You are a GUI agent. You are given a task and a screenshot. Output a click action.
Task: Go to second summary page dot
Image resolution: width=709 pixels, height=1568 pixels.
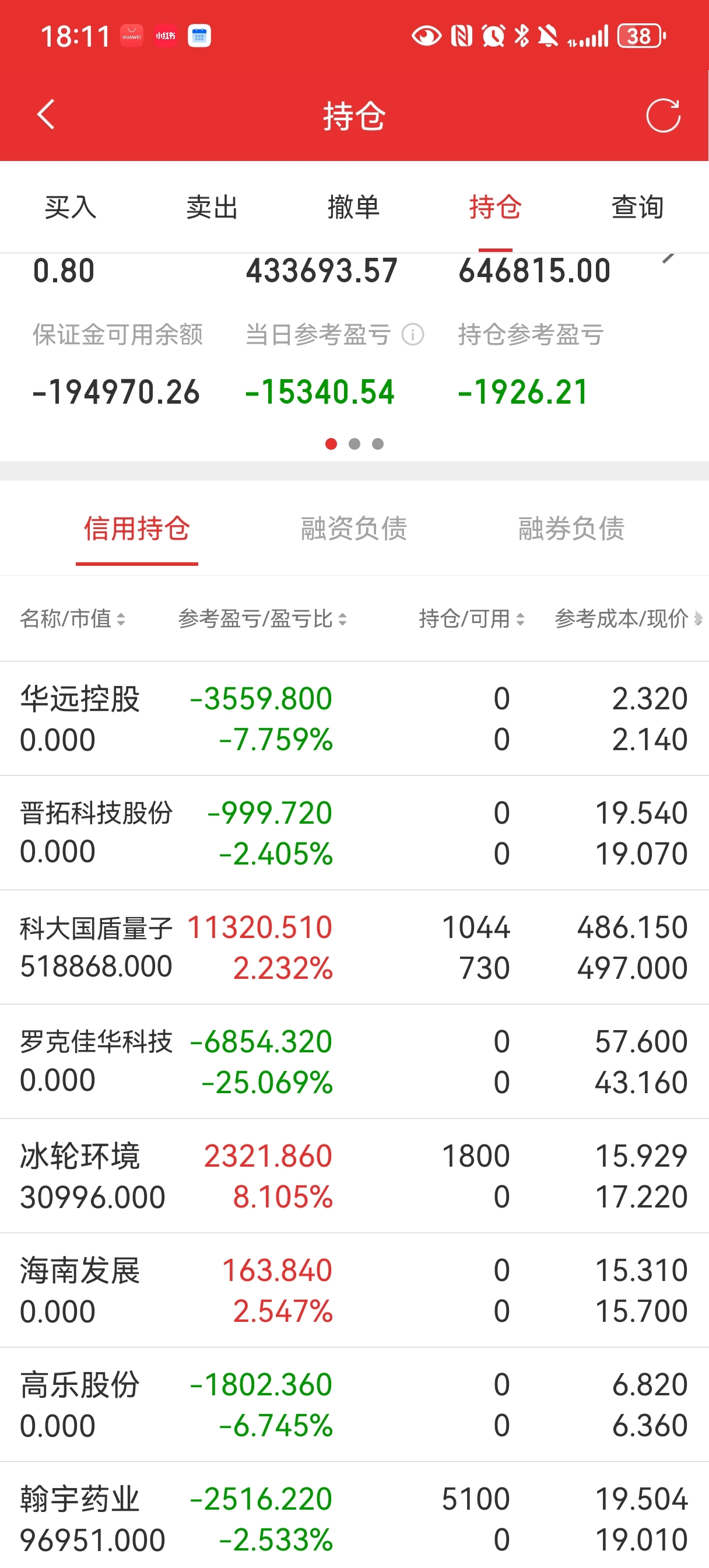[354, 444]
